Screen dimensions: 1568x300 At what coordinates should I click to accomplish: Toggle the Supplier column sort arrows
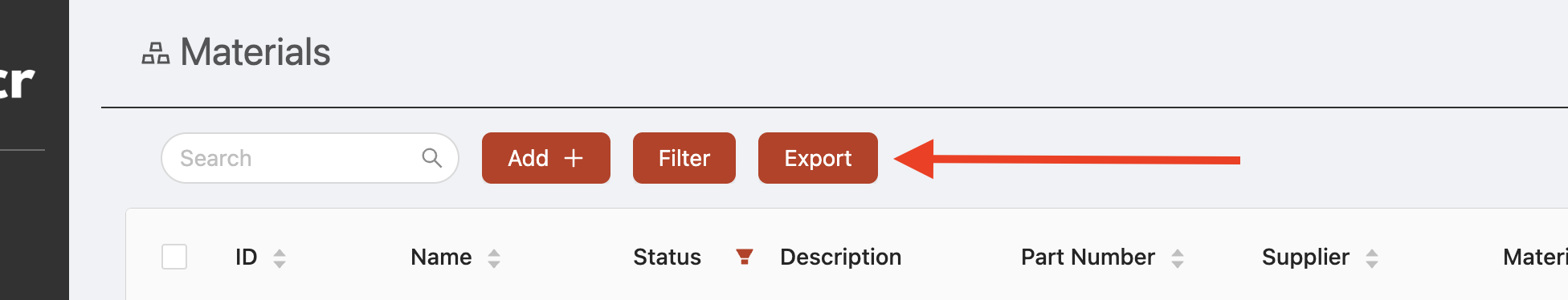pos(1372,258)
